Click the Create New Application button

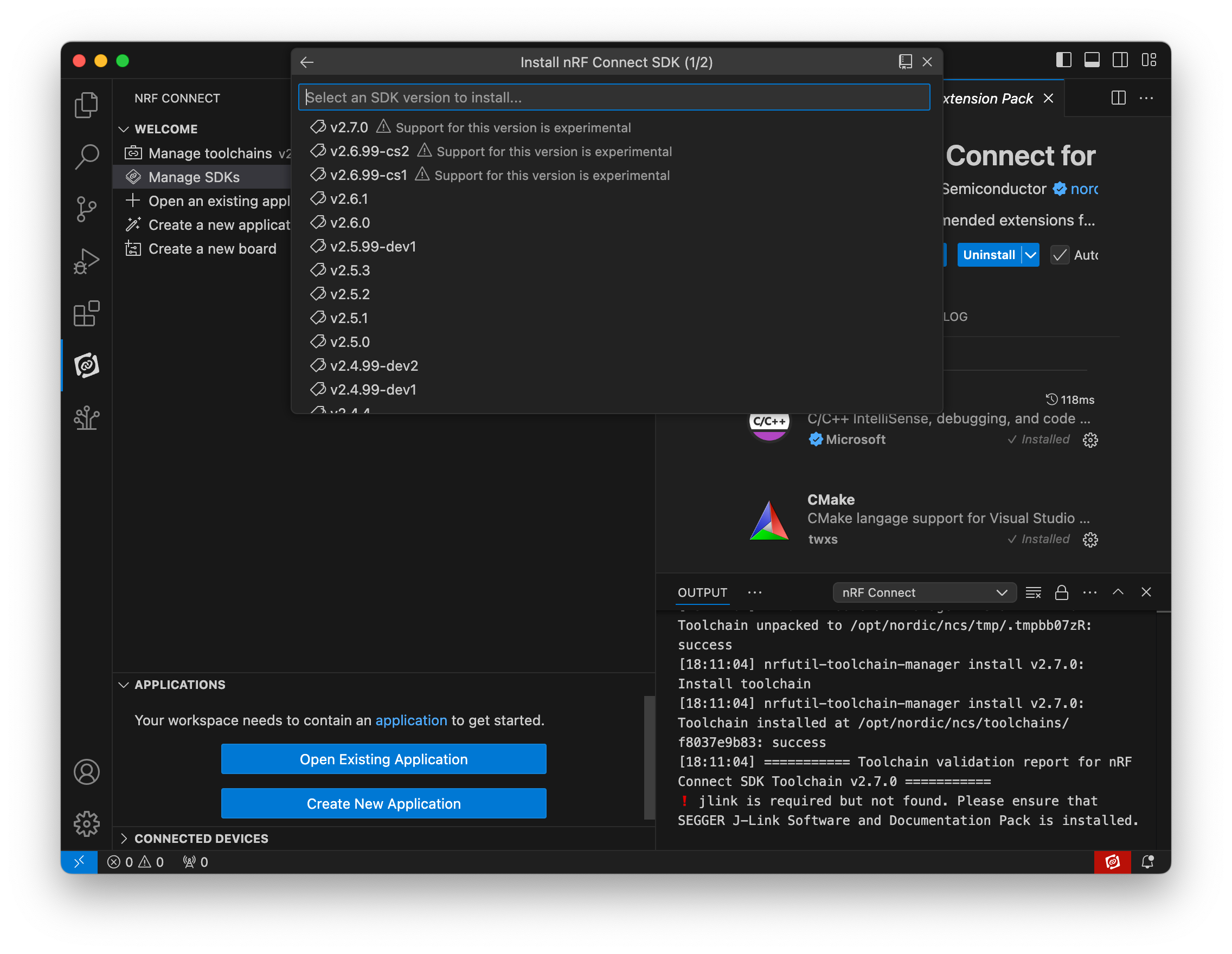coord(383,803)
